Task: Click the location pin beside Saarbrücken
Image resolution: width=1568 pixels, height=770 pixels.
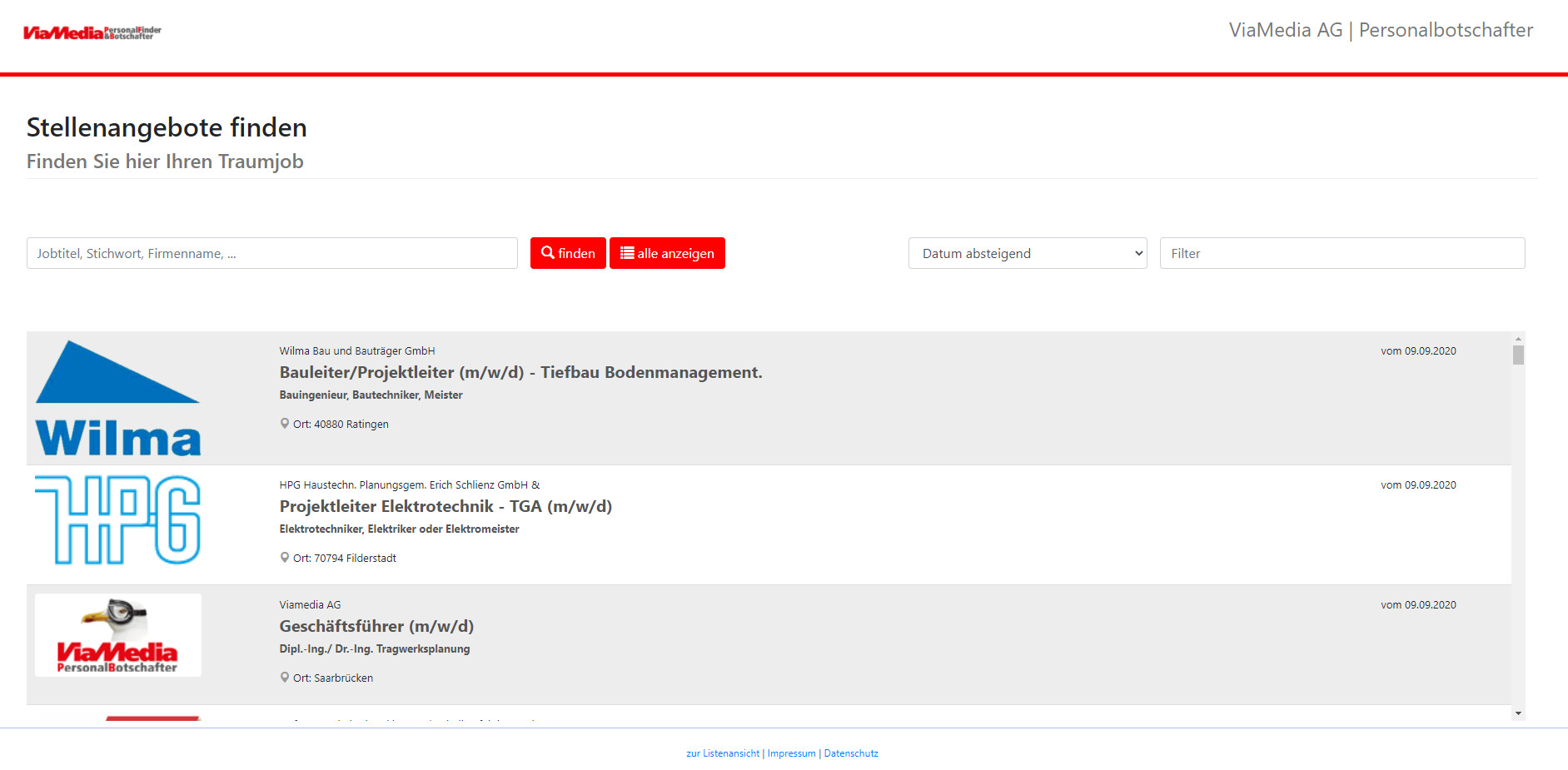Action: (285, 678)
